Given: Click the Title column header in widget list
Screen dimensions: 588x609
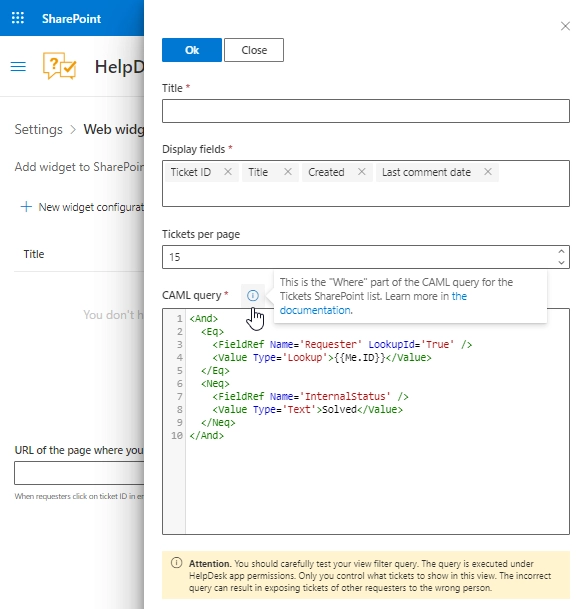Looking at the screenshot, I should pyautogui.click(x=34, y=254).
